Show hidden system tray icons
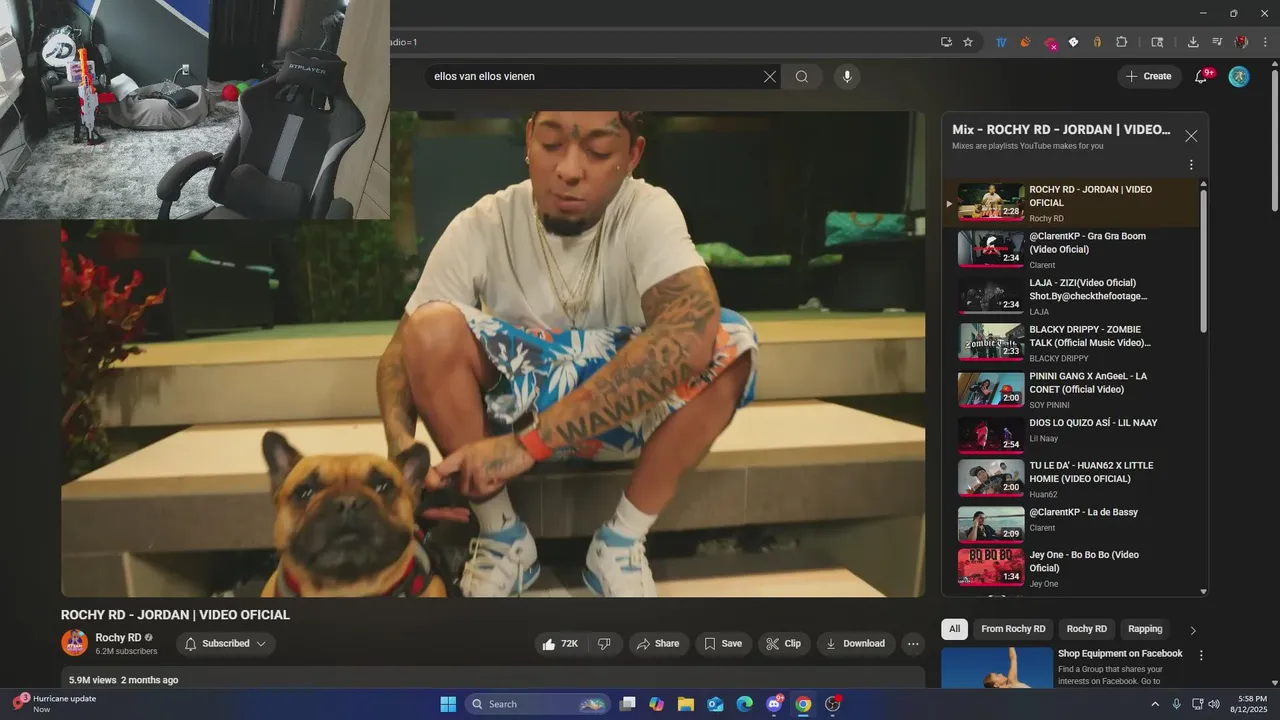1280x720 pixels. click(x=1155, y=704)
